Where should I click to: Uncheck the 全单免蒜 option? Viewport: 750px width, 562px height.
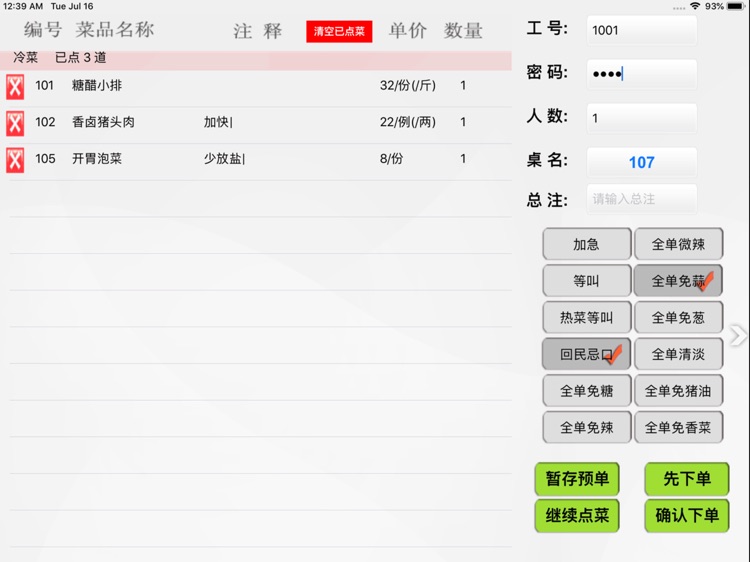pos(678,281)
